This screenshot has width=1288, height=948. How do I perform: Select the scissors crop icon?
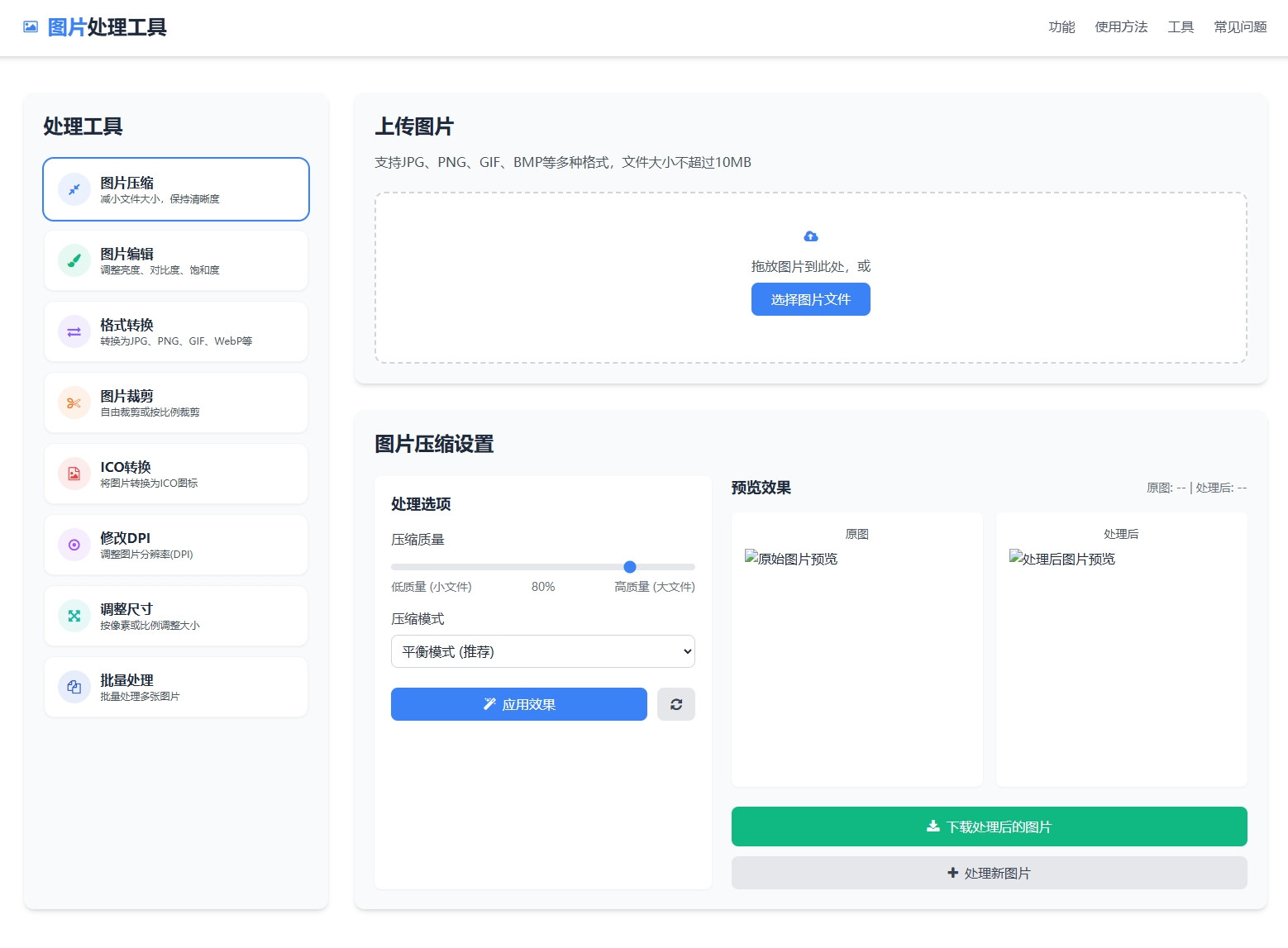(74, 403)
